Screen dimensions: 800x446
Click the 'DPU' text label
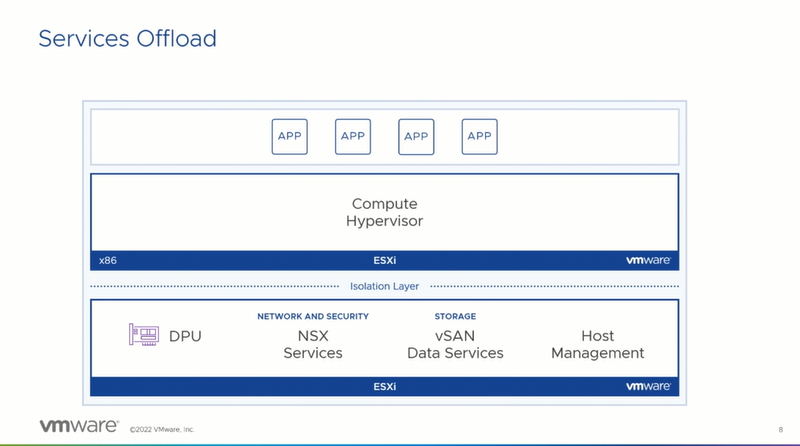coord(185,336)
